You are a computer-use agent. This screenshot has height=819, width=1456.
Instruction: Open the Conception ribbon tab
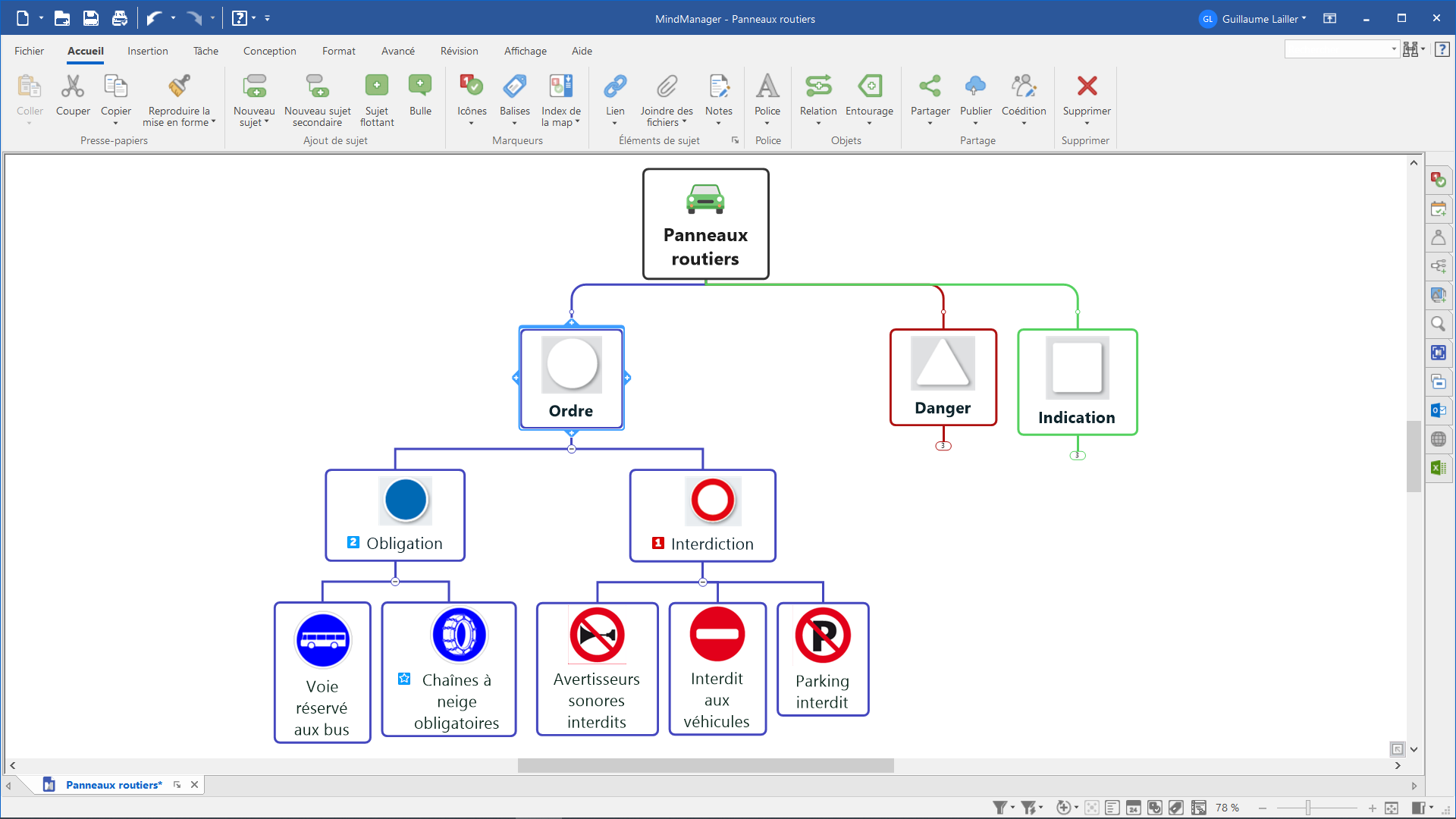(269, 51)
